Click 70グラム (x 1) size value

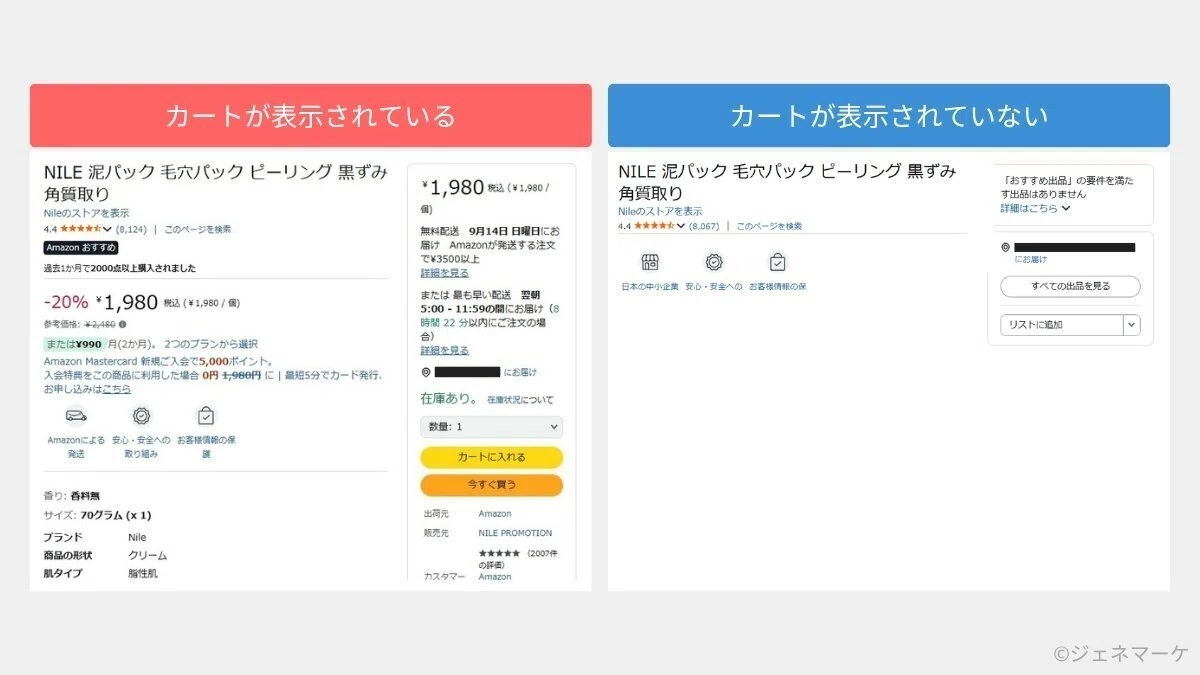point(116,516)
